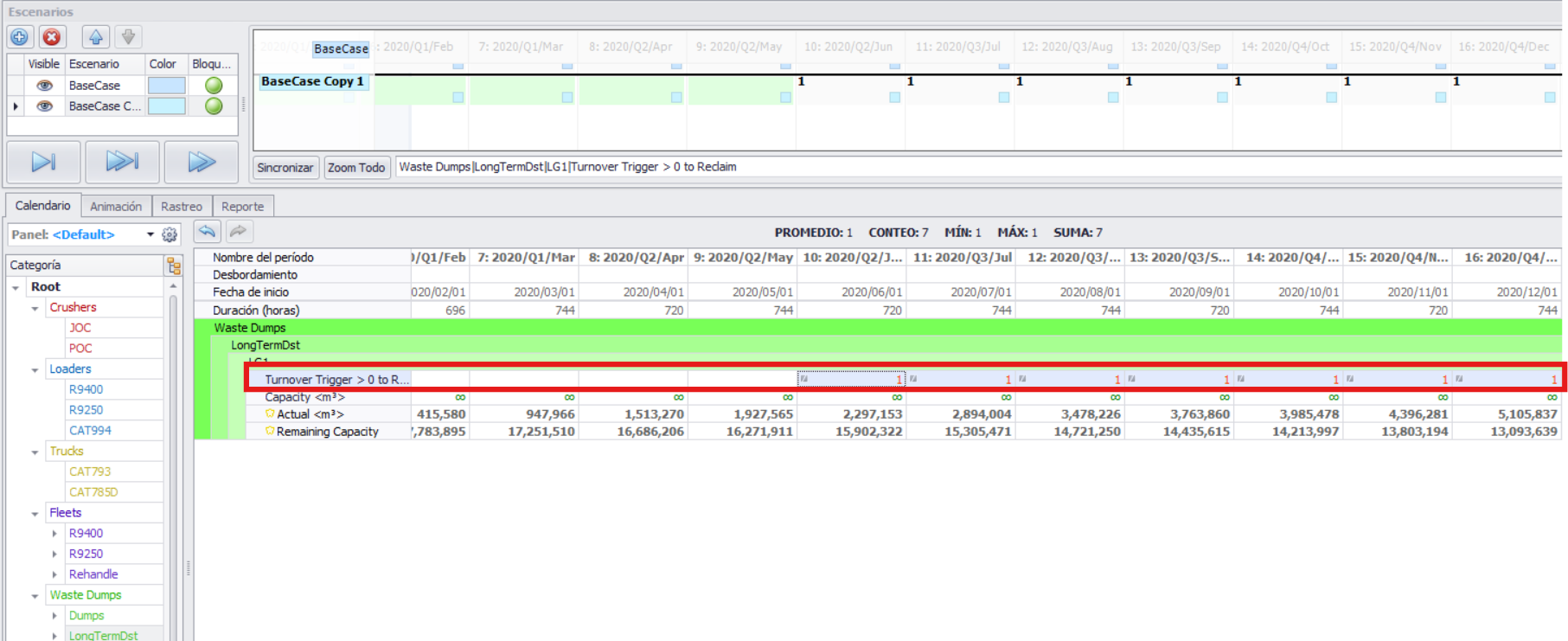Click the undo arrow in calendar toolbar
The width and height of the screenshot is (1568, 641).
point(207,231)
